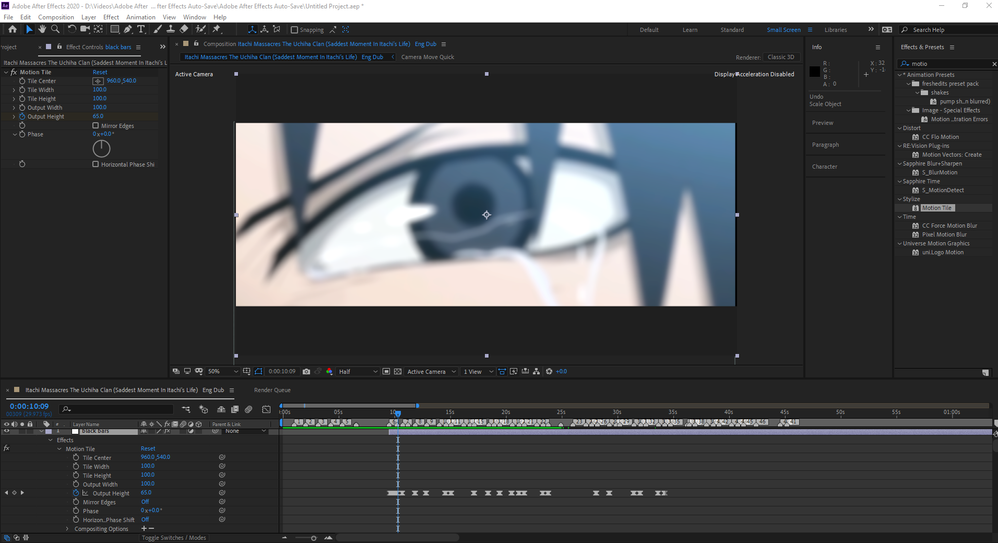Viewport: 998px width, 543px height.
Task: Open the Half resolution dropdown
Action: point(358,371)
